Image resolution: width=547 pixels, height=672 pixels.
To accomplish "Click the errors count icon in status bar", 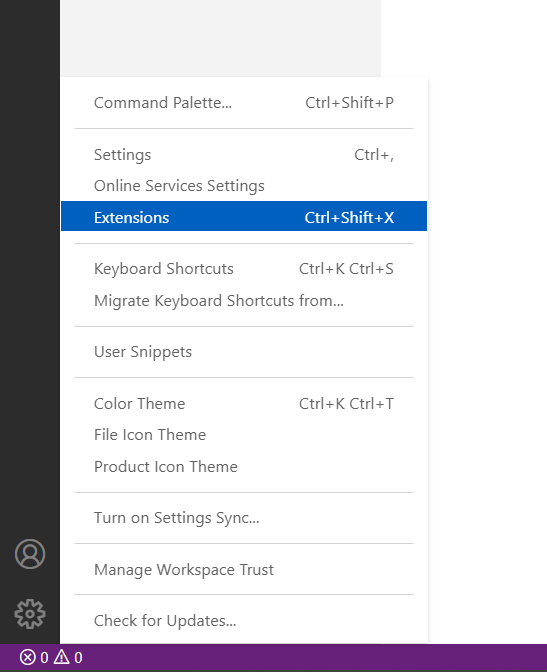I will click(x=28, y=657).
